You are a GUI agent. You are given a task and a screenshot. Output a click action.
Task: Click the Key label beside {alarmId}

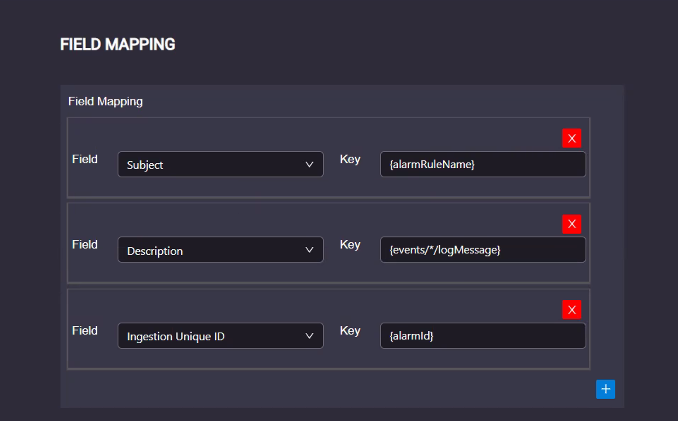350,331
